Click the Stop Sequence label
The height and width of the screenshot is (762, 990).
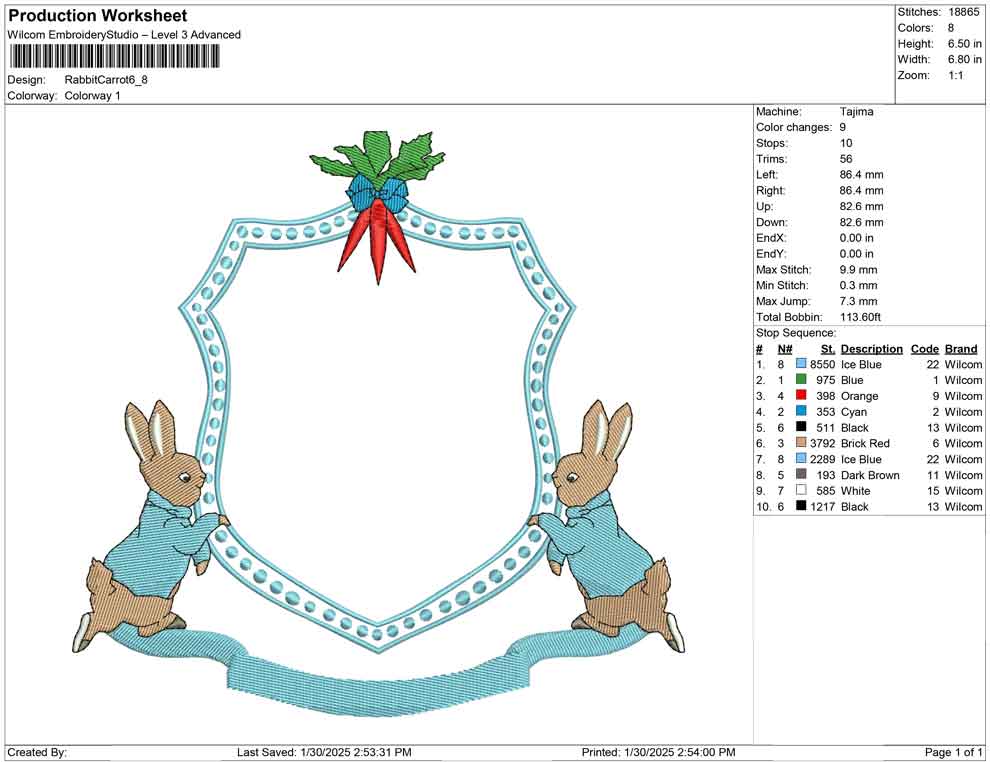(x=796, y=333)
